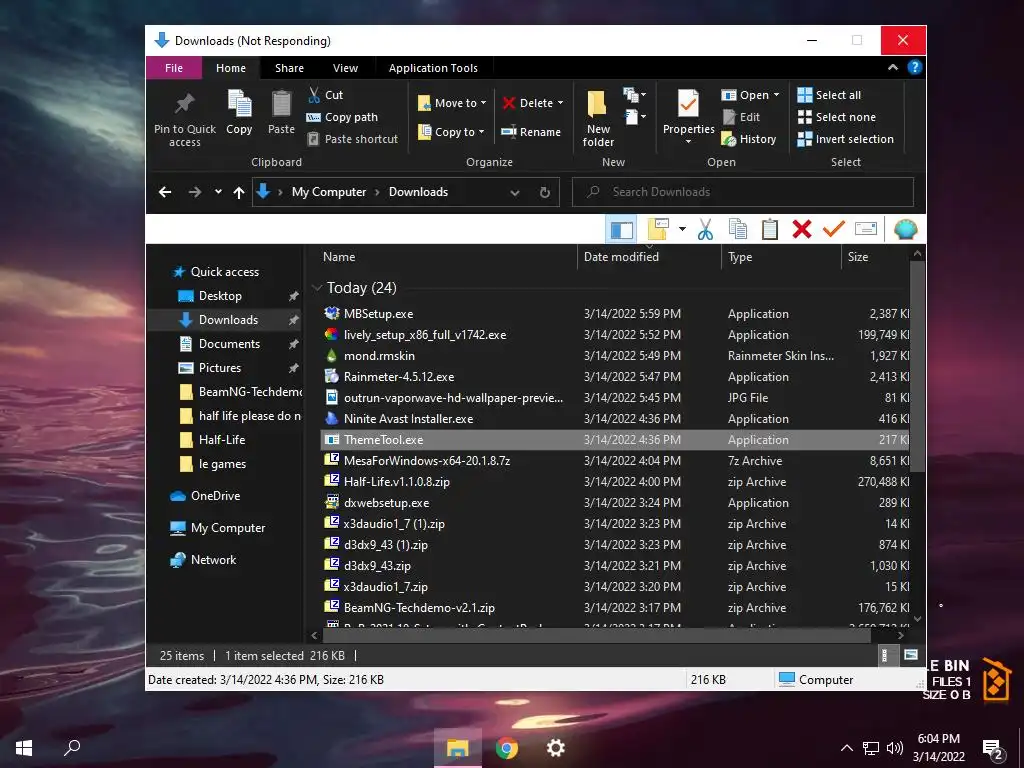This screenshot has width=1024, height=768.
Task: Show file History from the ribbon
Action: 748,138
